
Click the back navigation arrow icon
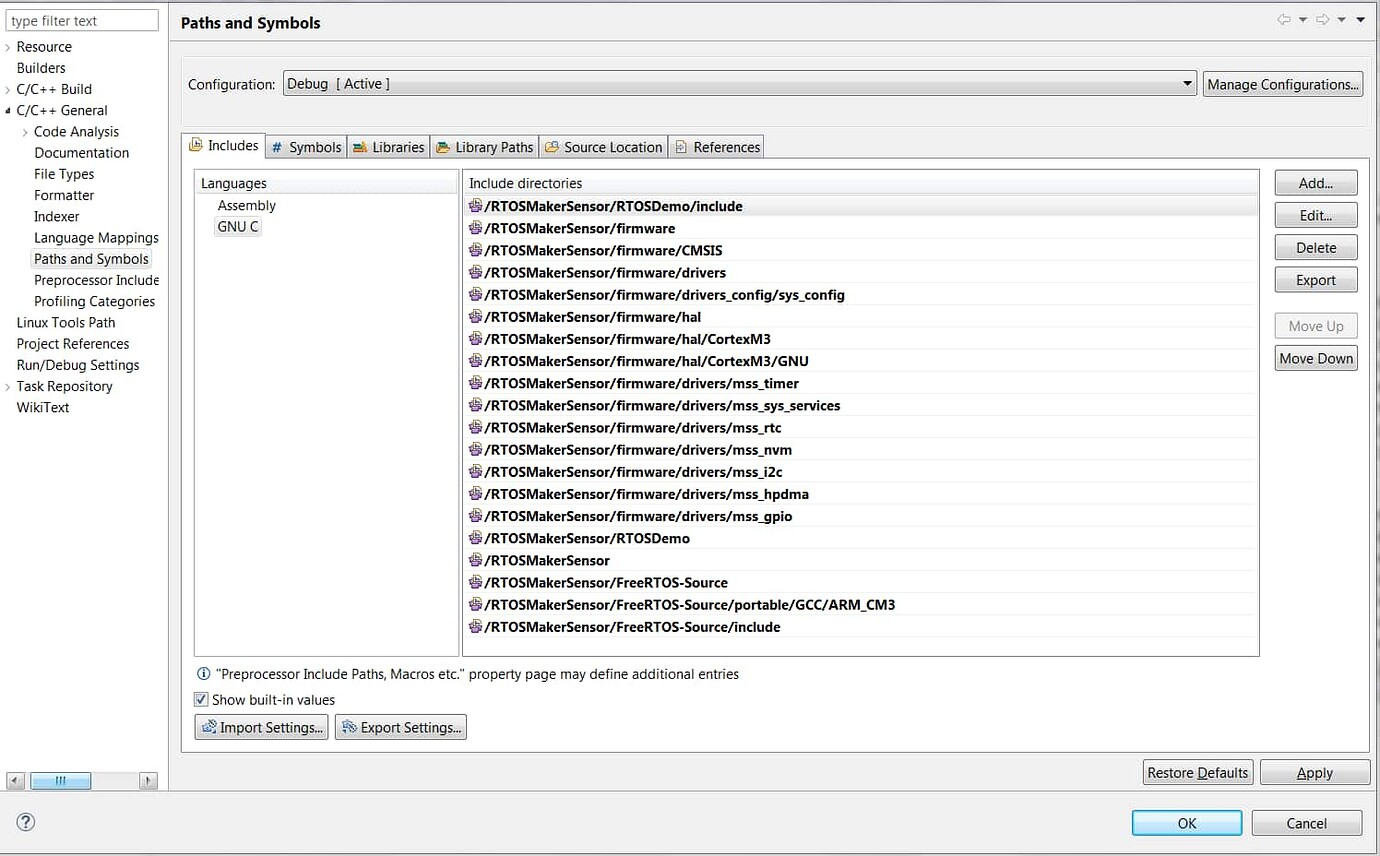pyautogui.click(x=1285, y=17)
